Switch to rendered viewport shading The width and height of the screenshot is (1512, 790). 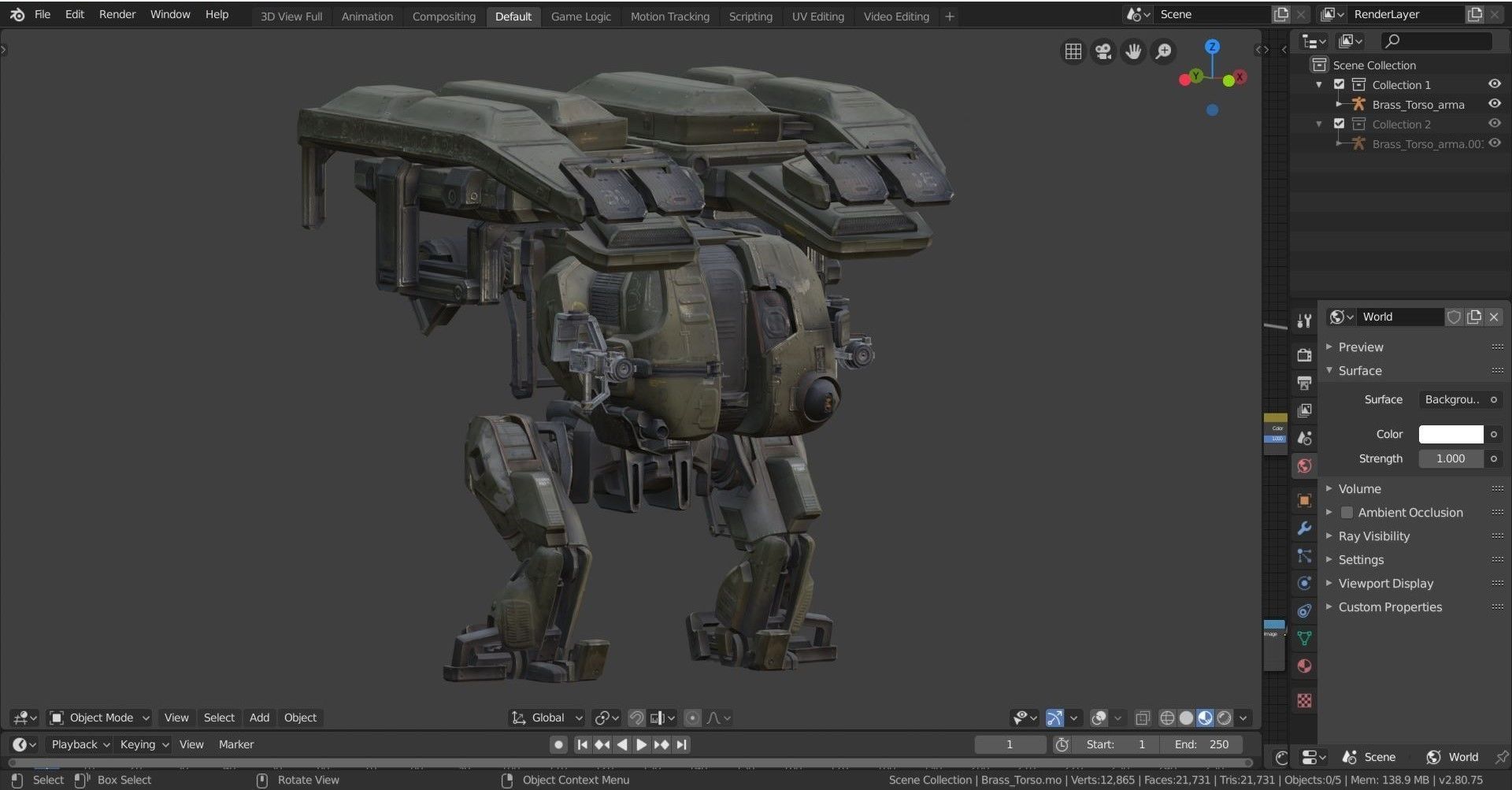point(1224,718)
